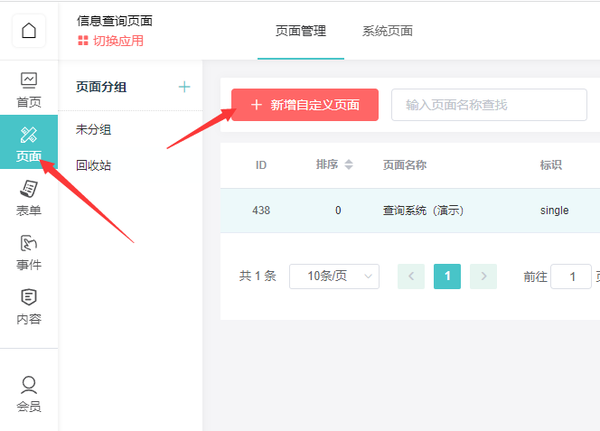Image resolution: width=600 pixels, height=431 pixels.
Task: Select page number 1 in pagination
Action: pos(447,276)
